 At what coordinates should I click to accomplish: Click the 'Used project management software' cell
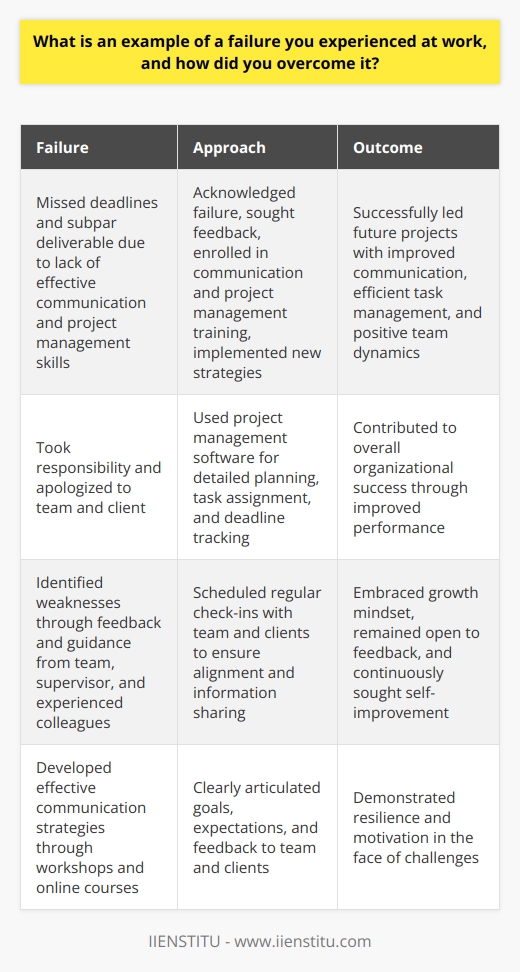click(258, 477)
